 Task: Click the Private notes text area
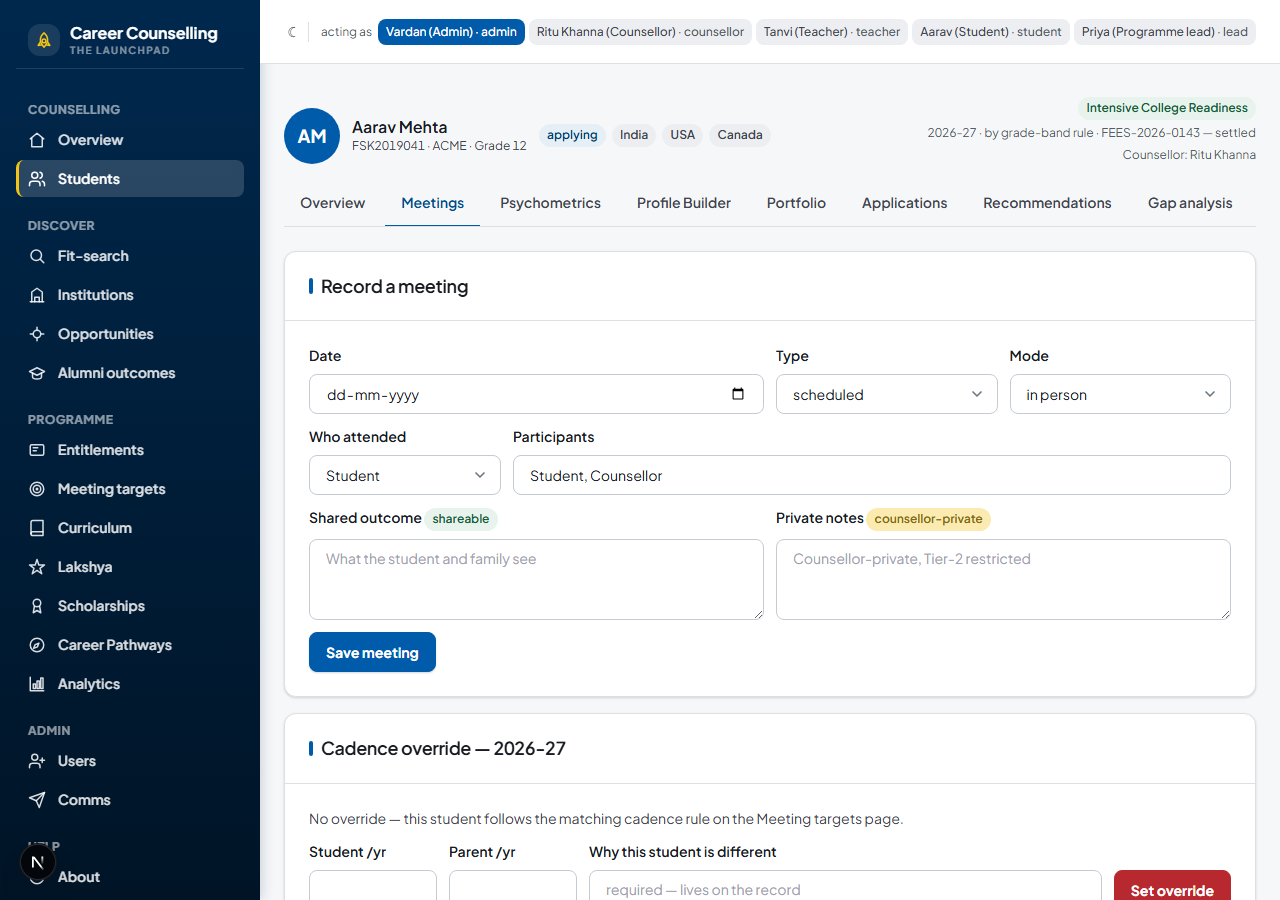pos(1003,579)
